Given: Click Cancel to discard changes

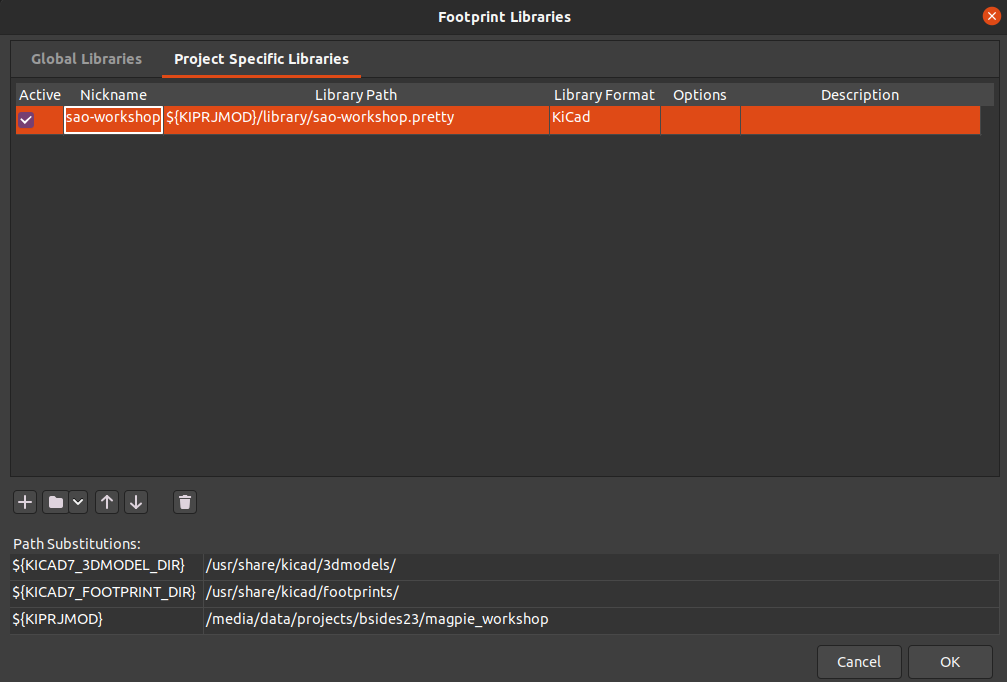Looking at the screenshot, I should (858, 661).
